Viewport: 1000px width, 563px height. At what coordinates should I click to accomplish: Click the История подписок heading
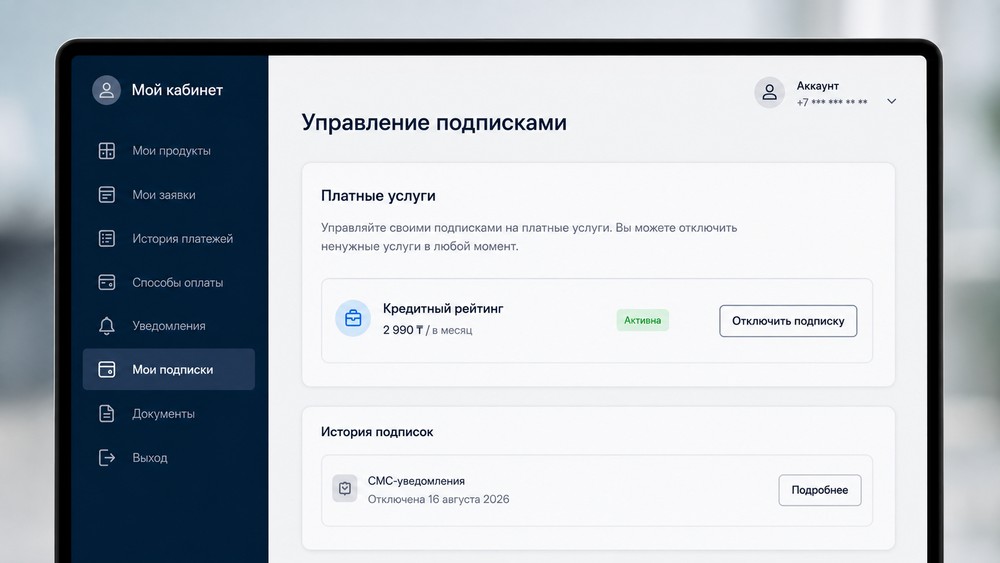[x=377, y=432]
